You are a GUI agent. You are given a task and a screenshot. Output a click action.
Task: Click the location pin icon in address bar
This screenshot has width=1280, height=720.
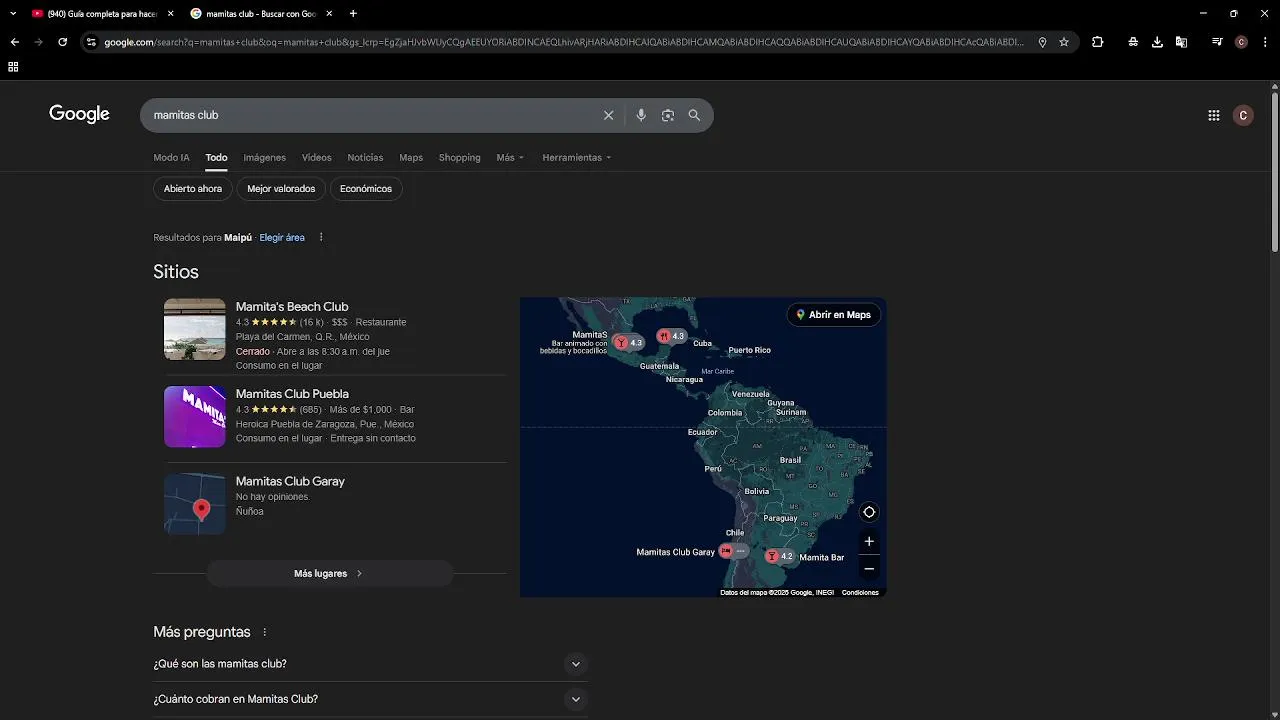tap(1042, 42)
